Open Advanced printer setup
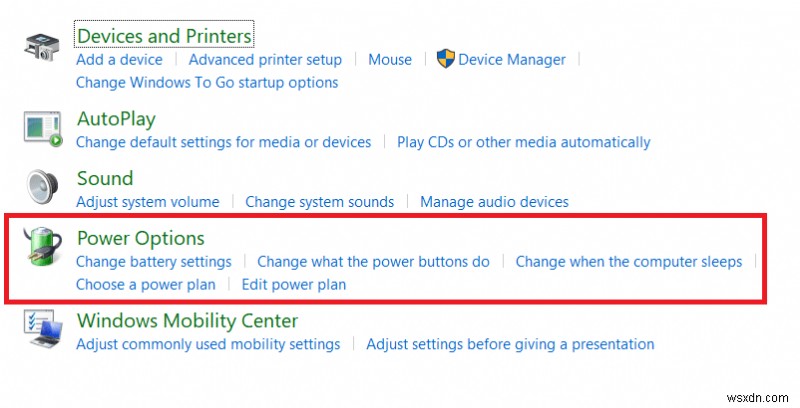This screenshot has width=800, height=408. click(x=265, y=60)
